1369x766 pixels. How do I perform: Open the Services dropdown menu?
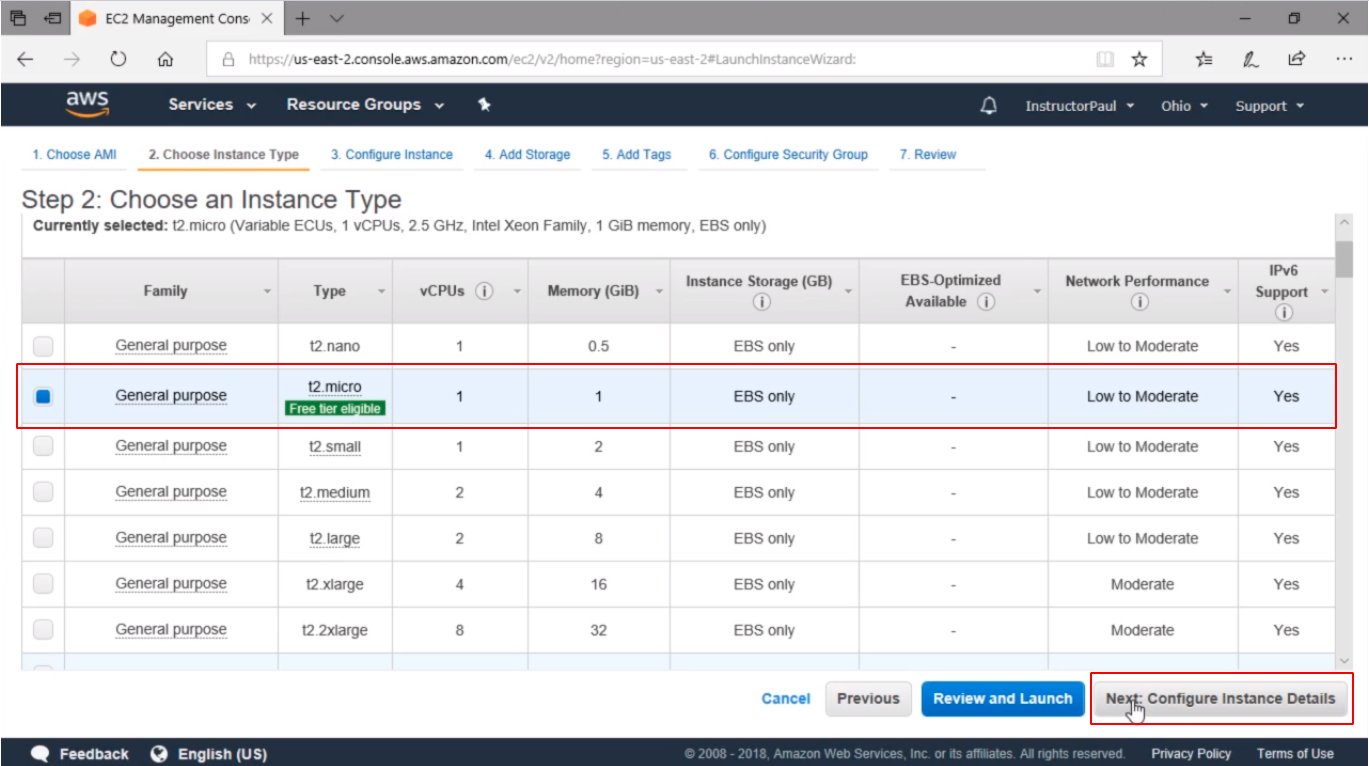(x=212, y=104)
